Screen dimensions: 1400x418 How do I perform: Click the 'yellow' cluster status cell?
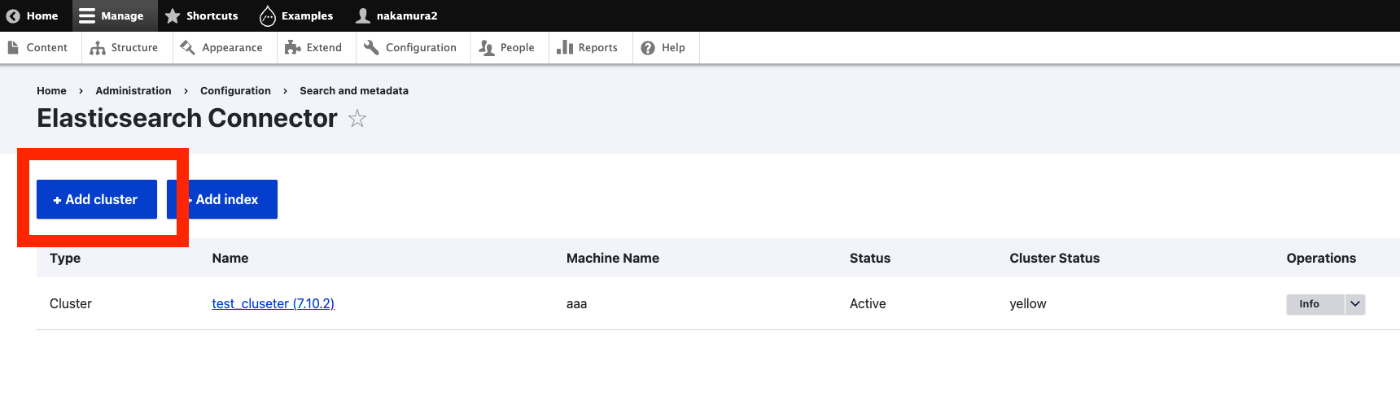coord(1028,304)
